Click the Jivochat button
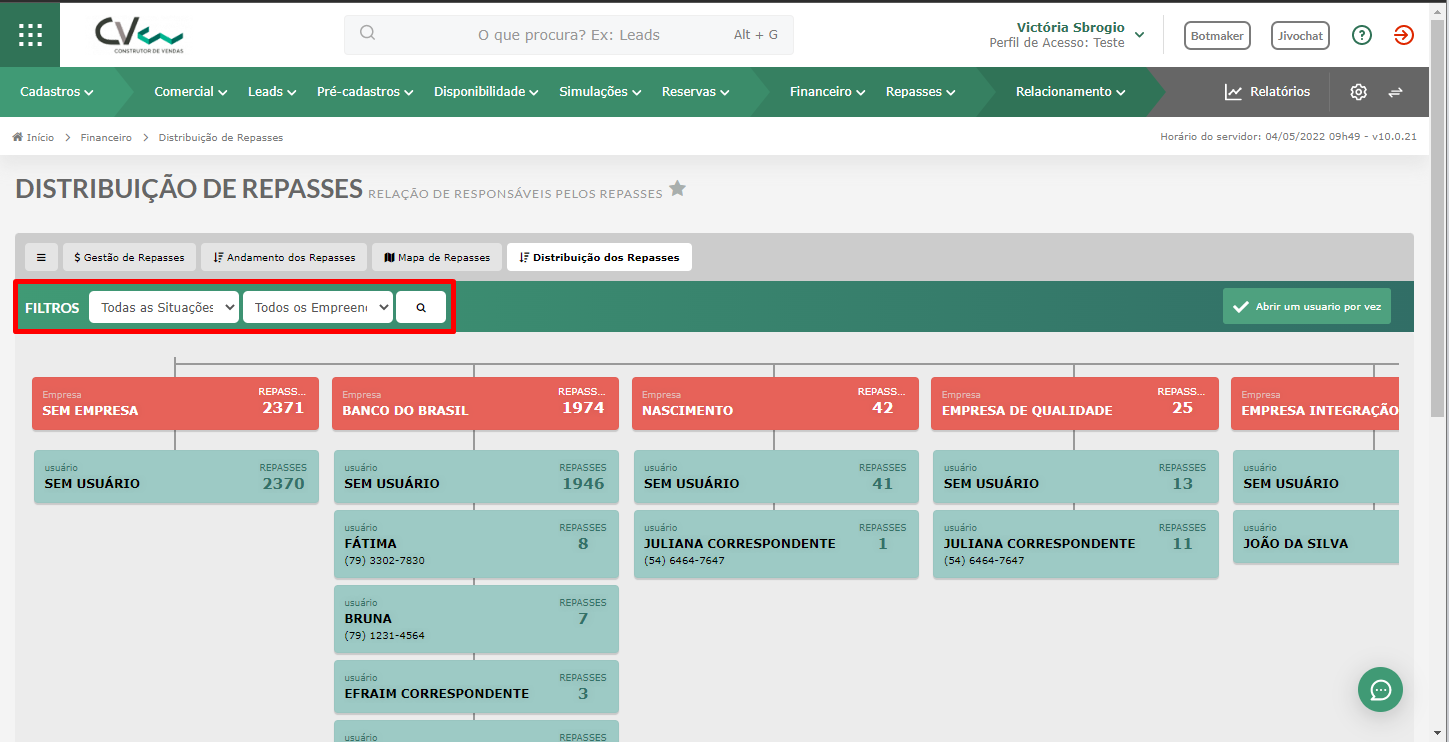 click(x=1300, y=35)
